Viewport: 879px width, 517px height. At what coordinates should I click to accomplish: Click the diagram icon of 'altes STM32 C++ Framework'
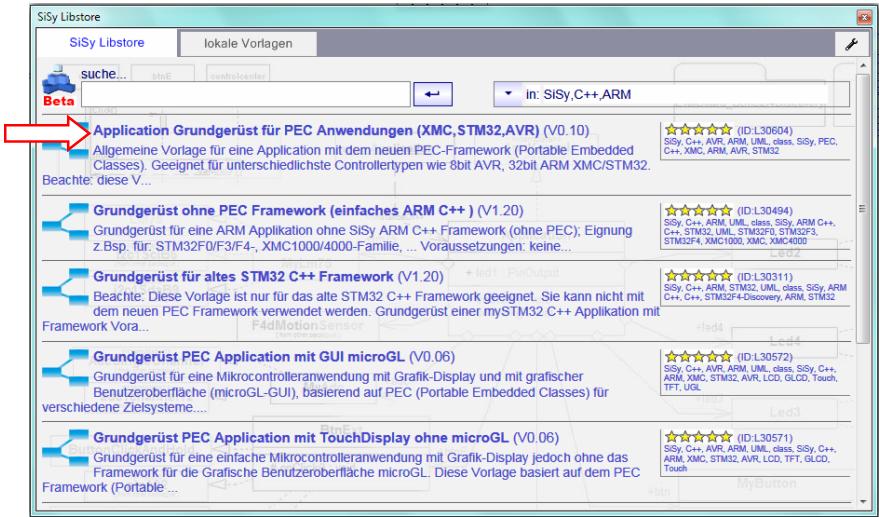click(x=66, y=288)
